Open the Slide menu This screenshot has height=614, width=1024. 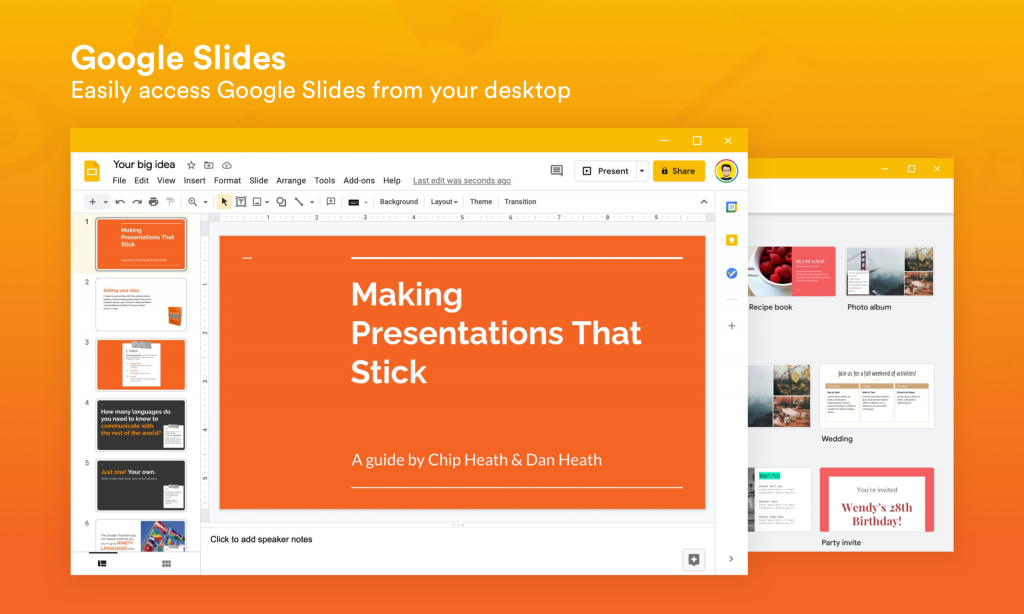(x=259, y=180)
